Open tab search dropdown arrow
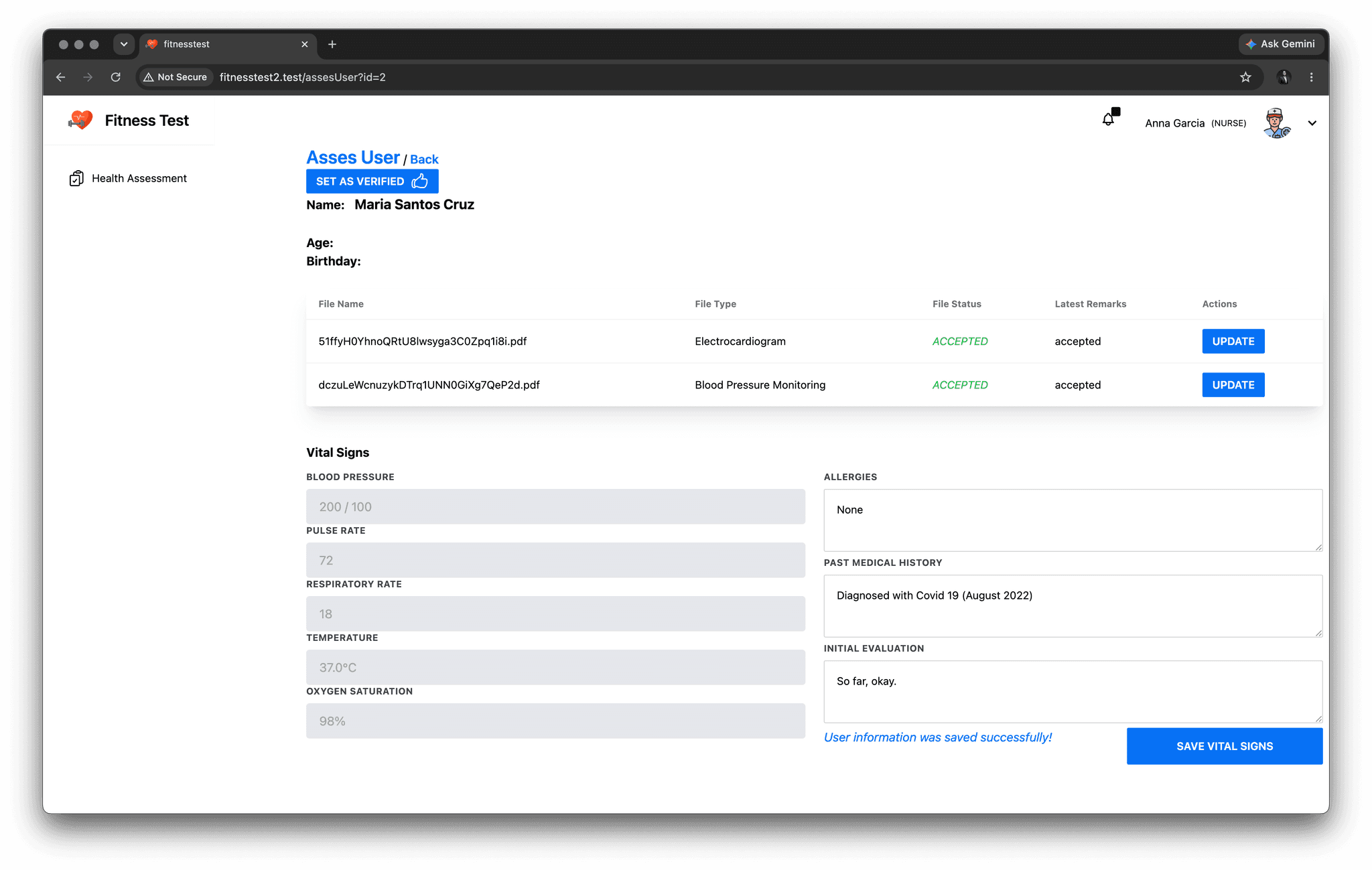 pos(124,44)
